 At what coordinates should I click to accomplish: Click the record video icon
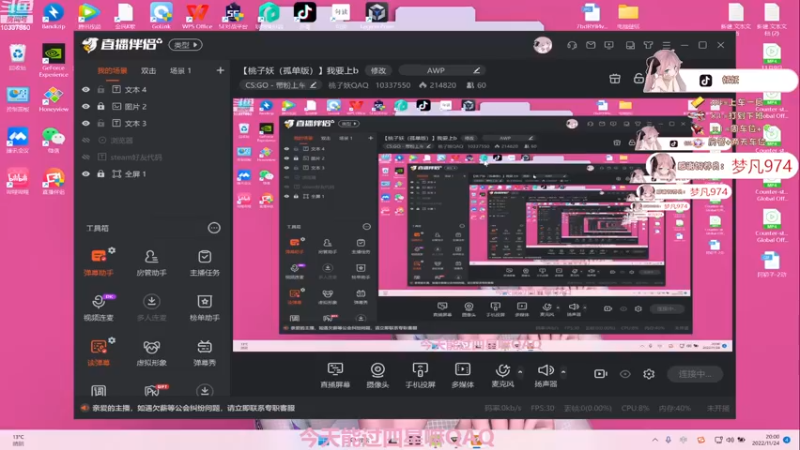point(601,374)
